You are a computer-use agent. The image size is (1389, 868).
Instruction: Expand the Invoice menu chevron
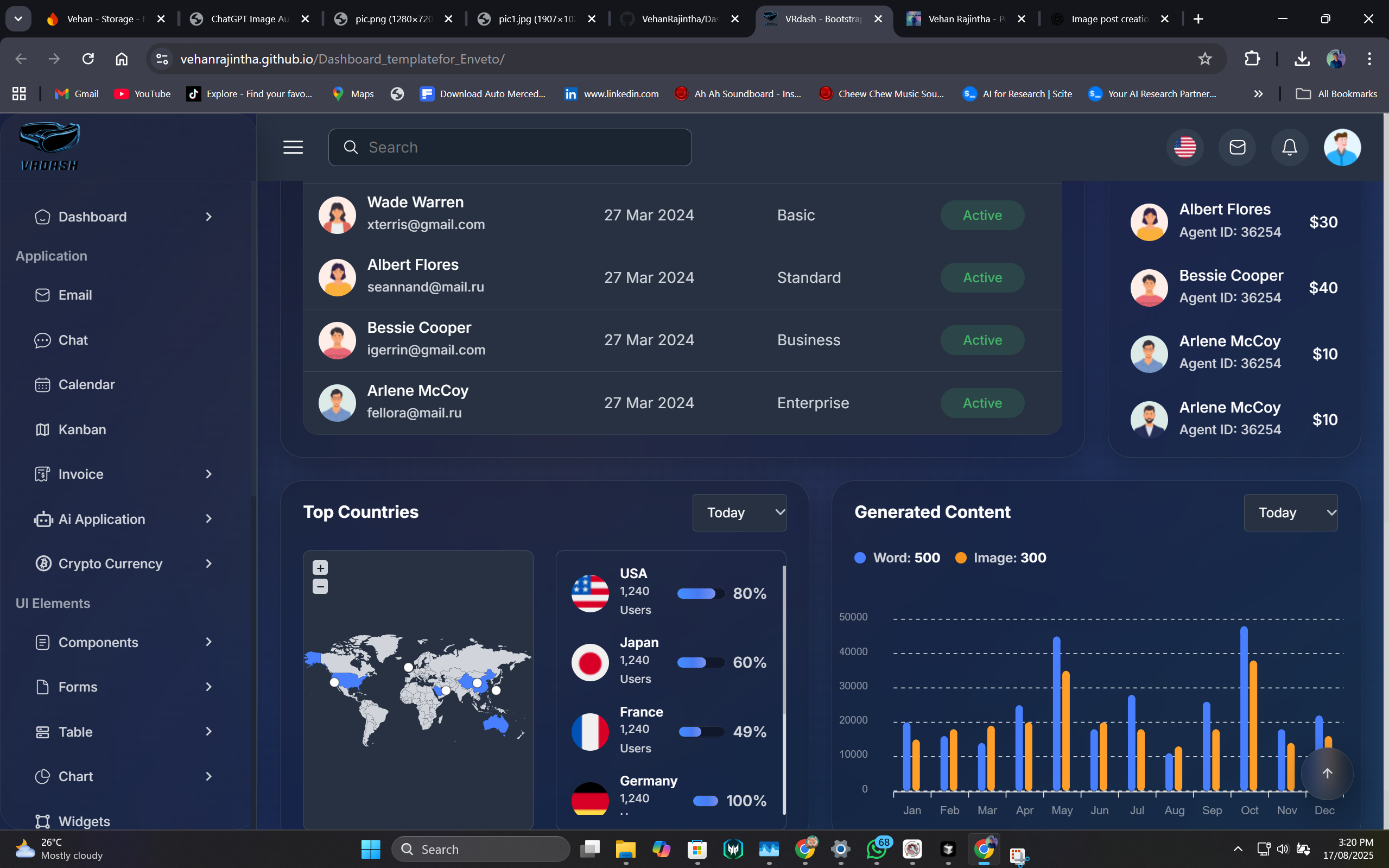click(208, 473)
